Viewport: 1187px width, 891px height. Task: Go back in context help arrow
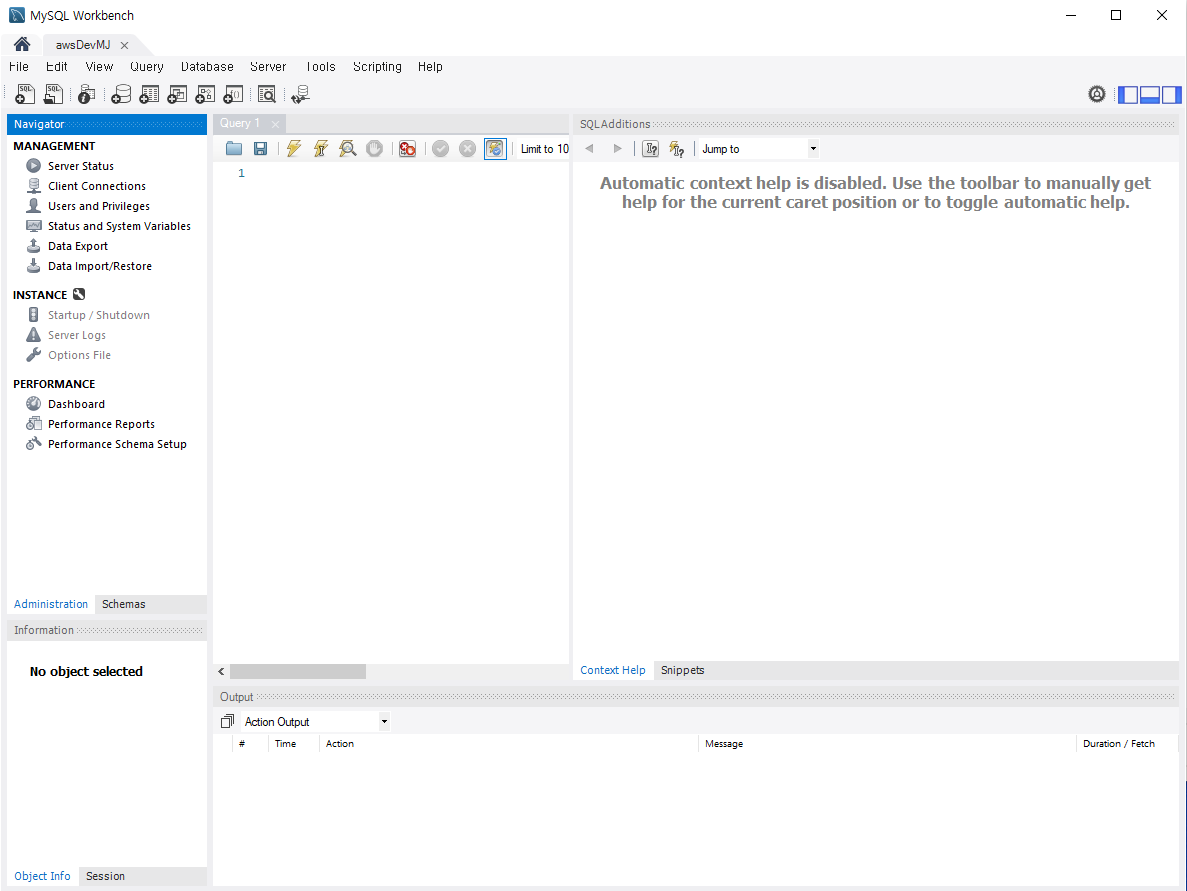coord(589,148)
